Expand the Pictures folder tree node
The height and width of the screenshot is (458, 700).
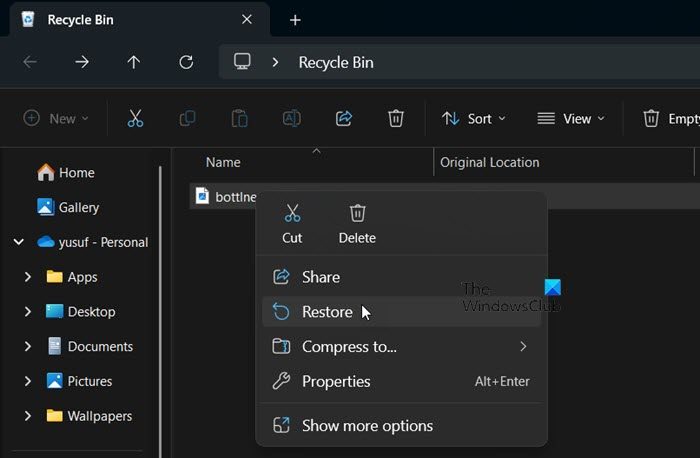28,381
